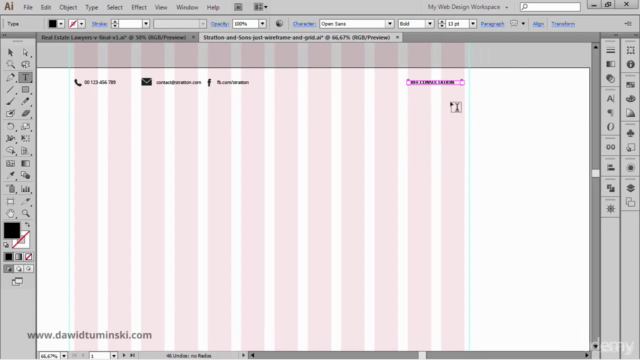Select the Shape Builder tool
Viewport: 640px width, 360px height.
pos(11,151)
